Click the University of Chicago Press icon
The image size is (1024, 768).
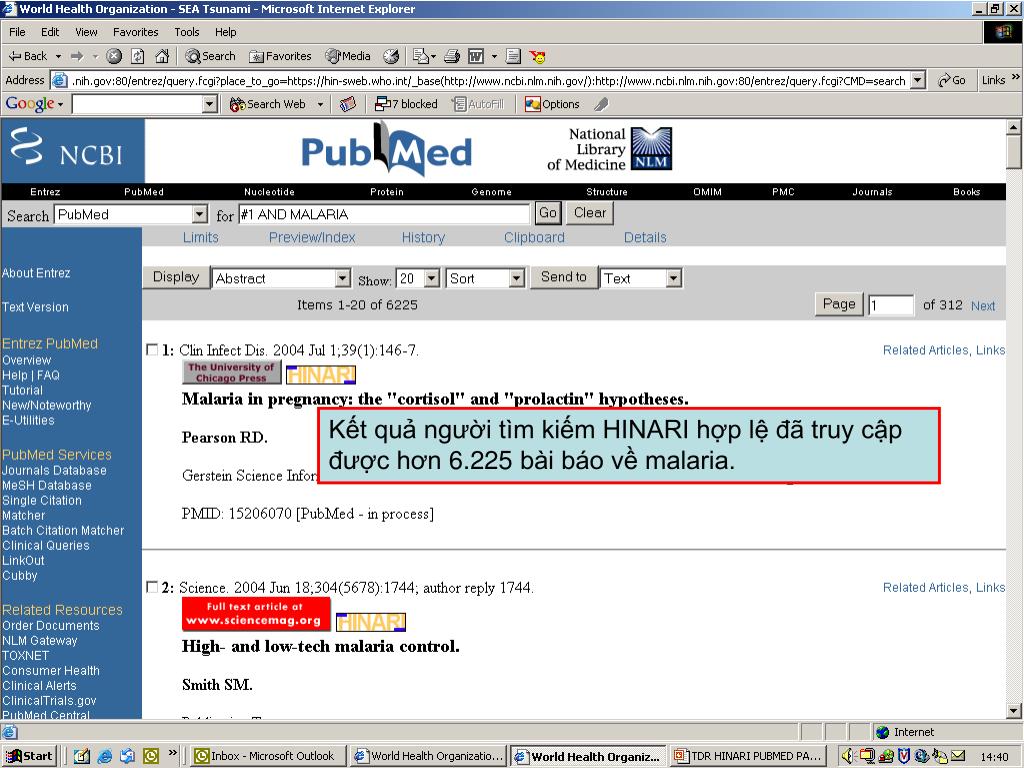point(232,372)
